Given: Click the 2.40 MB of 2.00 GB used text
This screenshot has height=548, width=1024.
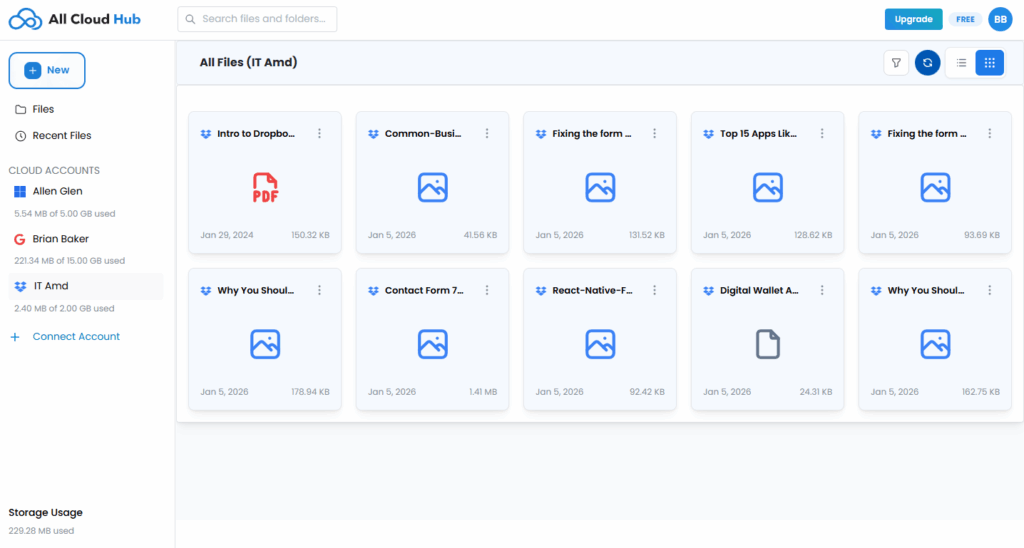Looking at the screenshot, I should tap(64, 308).
